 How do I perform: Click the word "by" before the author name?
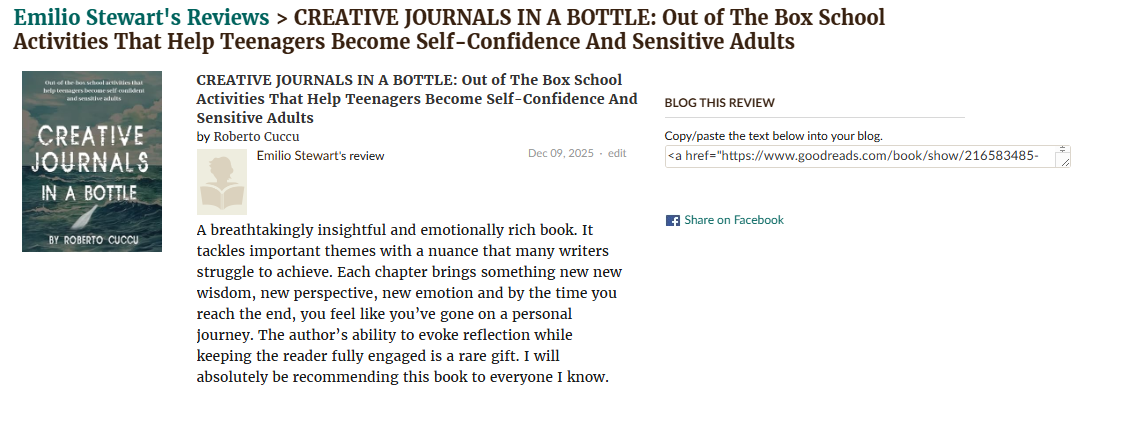click(204, 136)
